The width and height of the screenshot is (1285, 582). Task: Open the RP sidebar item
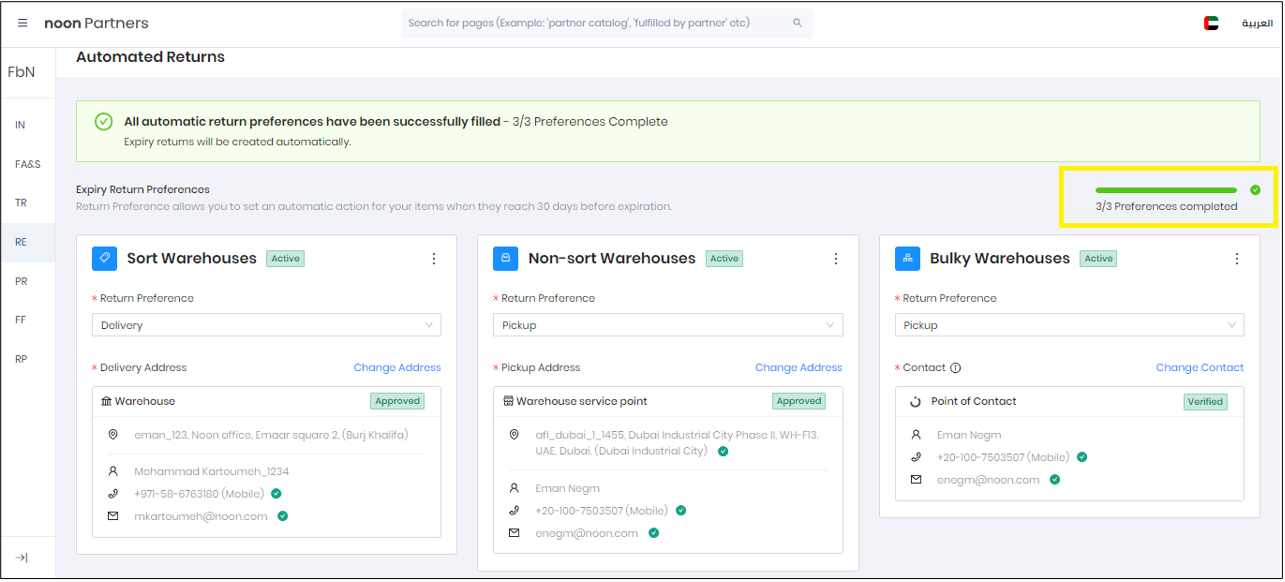pyautogui.click(x=21, y=358)
